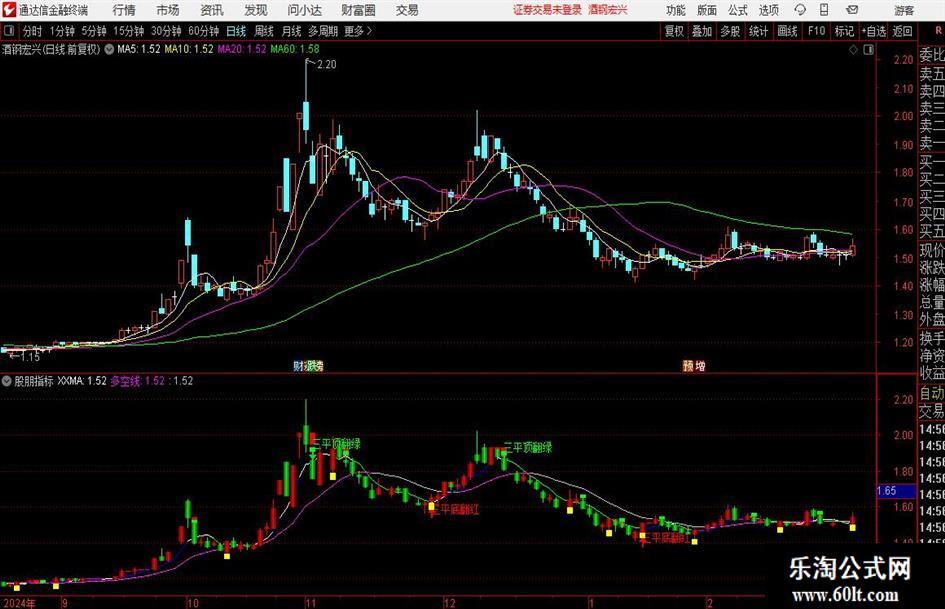This screenshot has height=609, width=945.
Task: Toggle the left sidebar panel icon
Action: 9,31
